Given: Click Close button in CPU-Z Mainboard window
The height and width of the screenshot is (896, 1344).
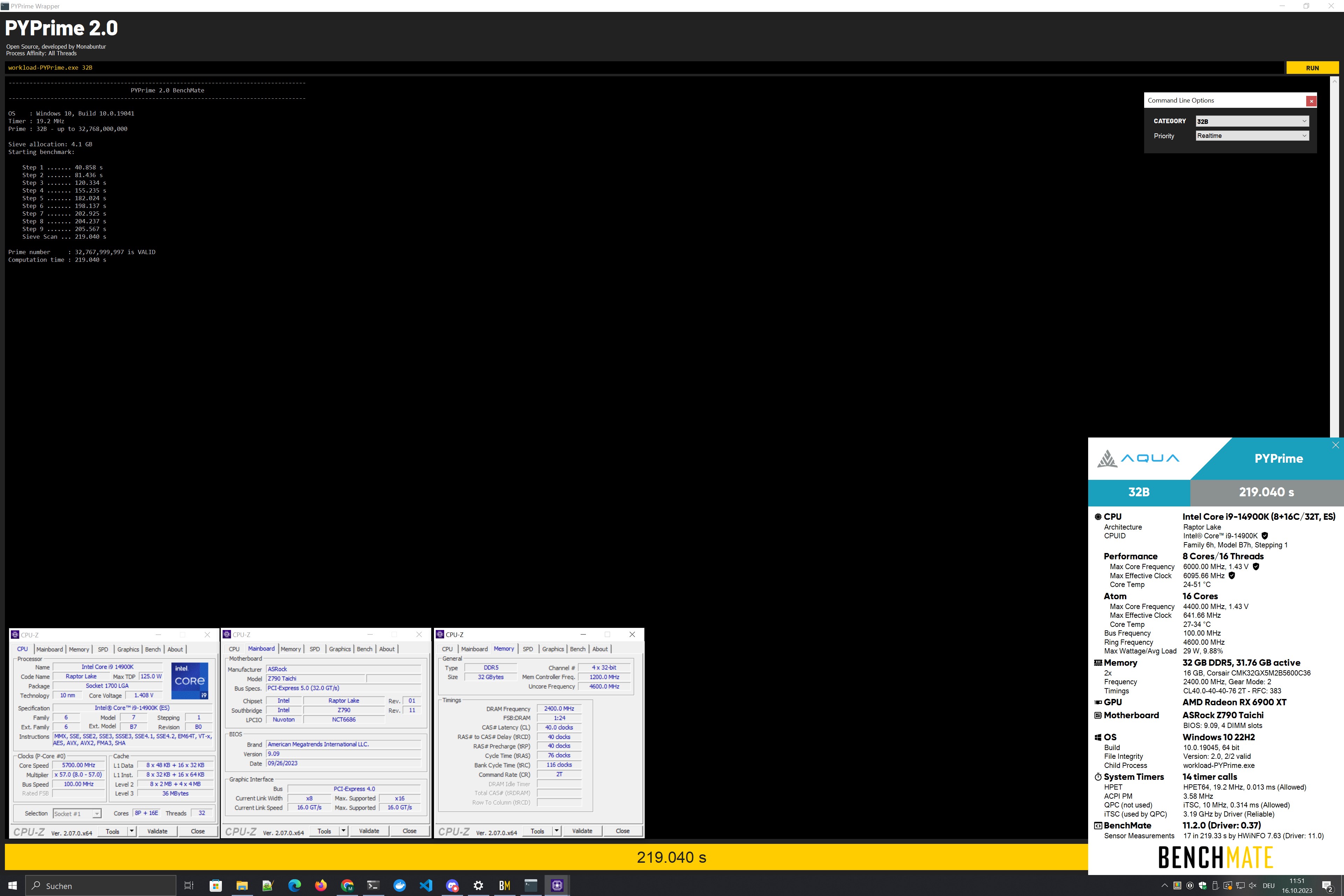Looking at the screenshot, I should coord(409,831).
